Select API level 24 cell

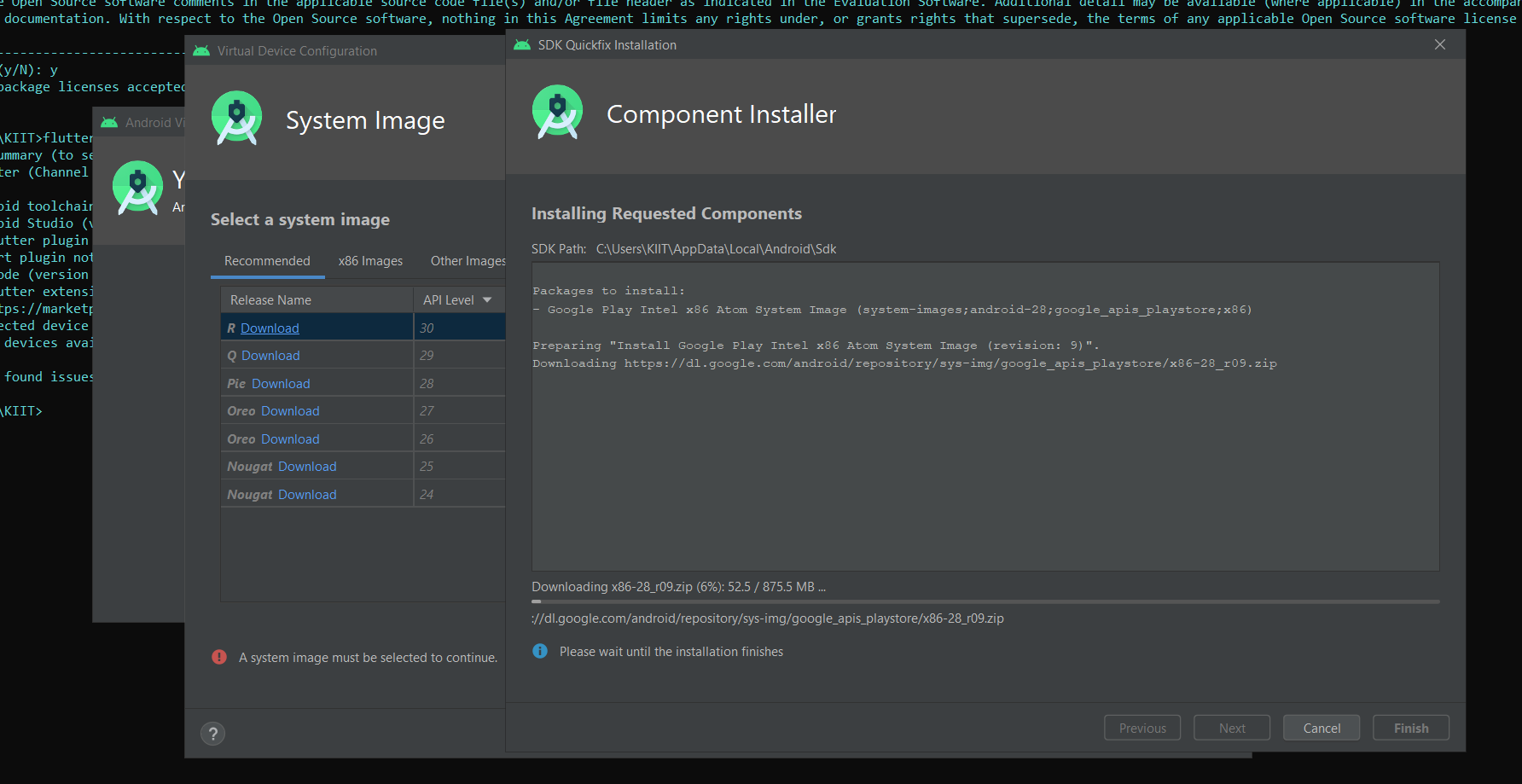coord(460,495)
